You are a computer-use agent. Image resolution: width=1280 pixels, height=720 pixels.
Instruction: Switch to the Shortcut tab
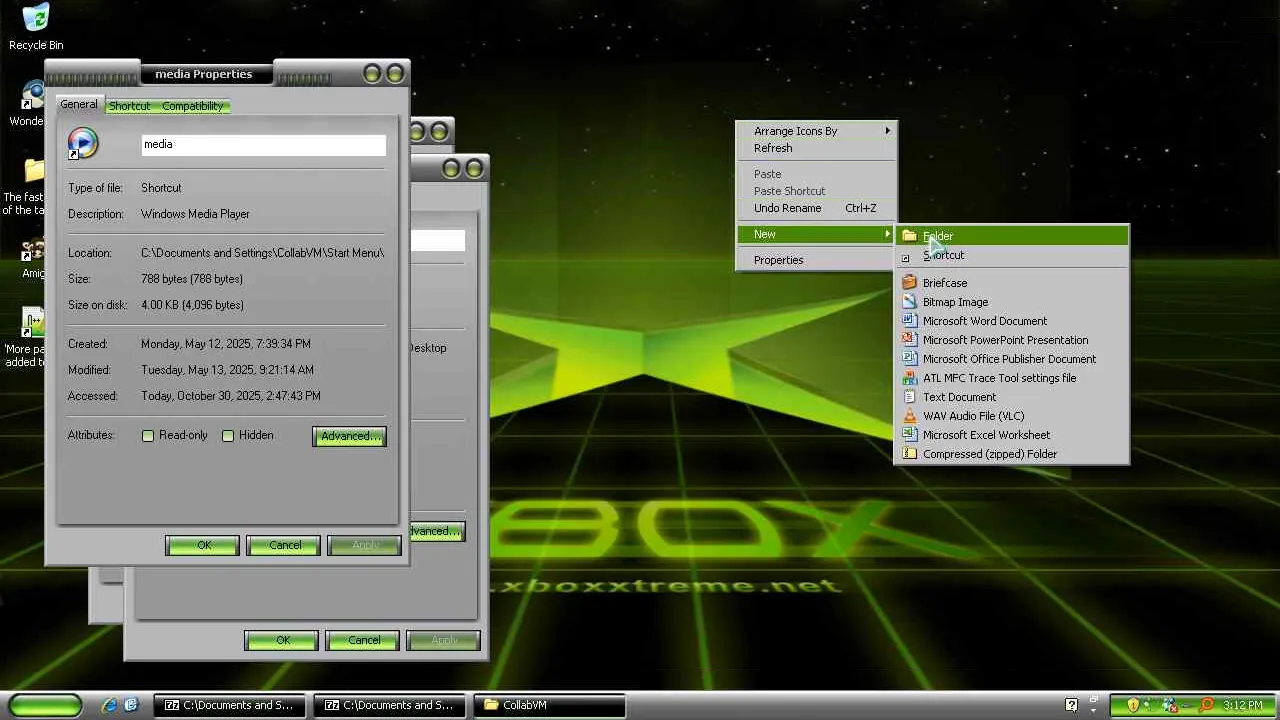pyautogui.click(x=130, y=106)
